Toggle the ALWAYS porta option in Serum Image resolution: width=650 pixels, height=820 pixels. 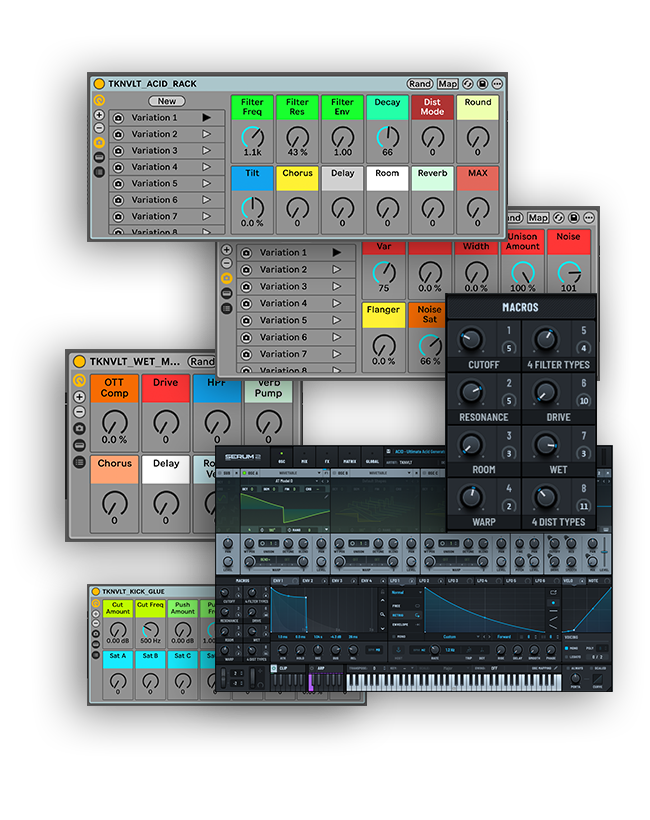coord(568,668)
